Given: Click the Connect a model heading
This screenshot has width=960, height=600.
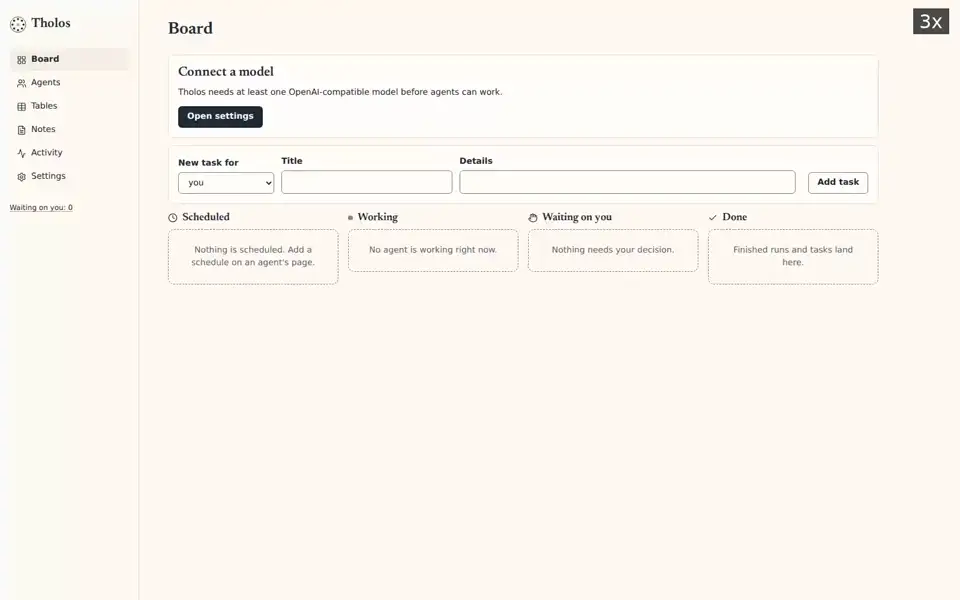Looking at the screenshot, I should tap(226, 72).
